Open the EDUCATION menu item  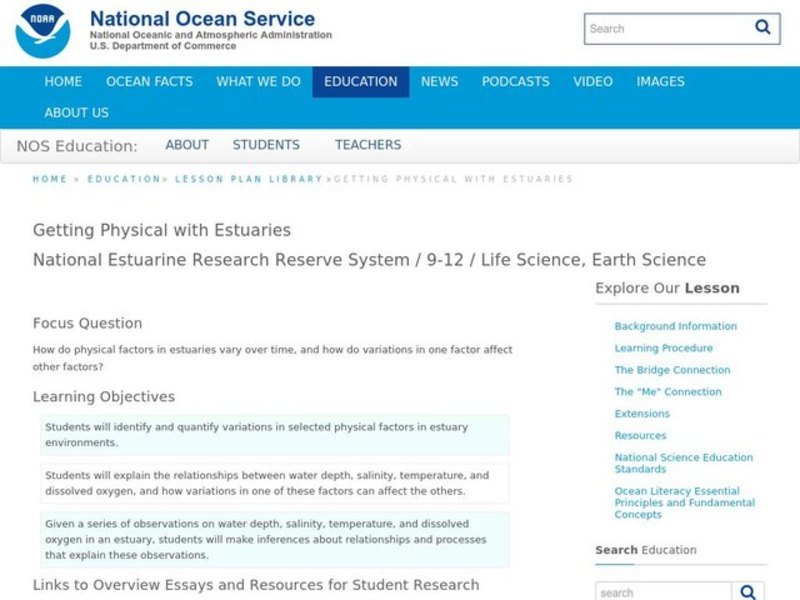coord(360,82)
